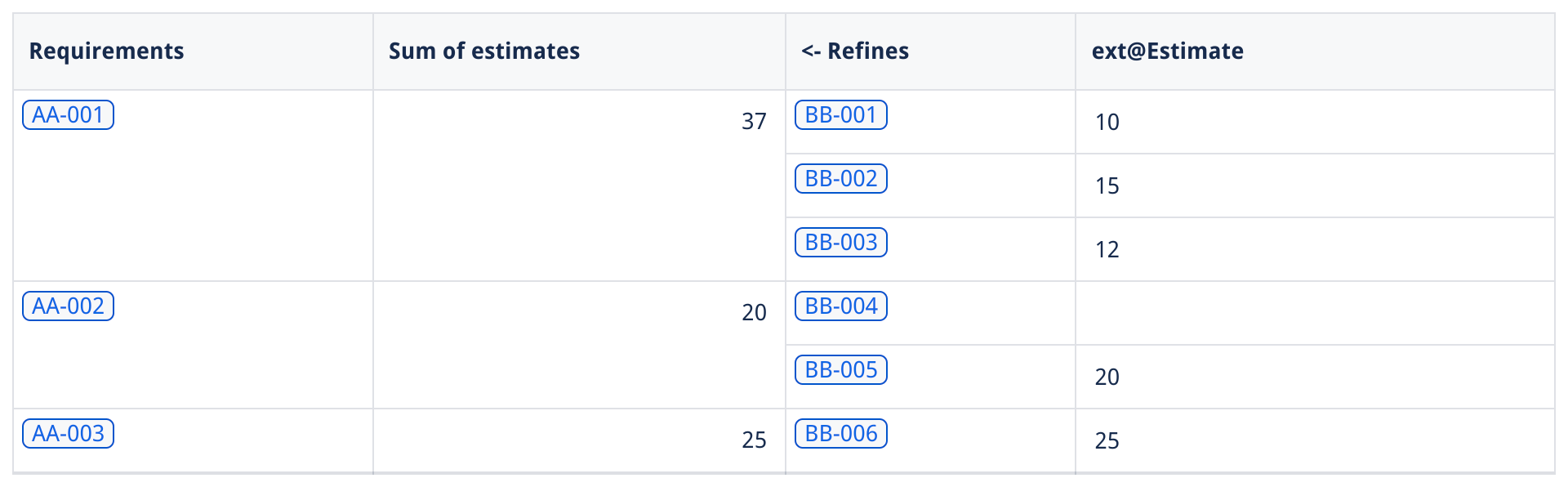
Task: Open the AA-002 requirement link
Action: tap(68, 306)
